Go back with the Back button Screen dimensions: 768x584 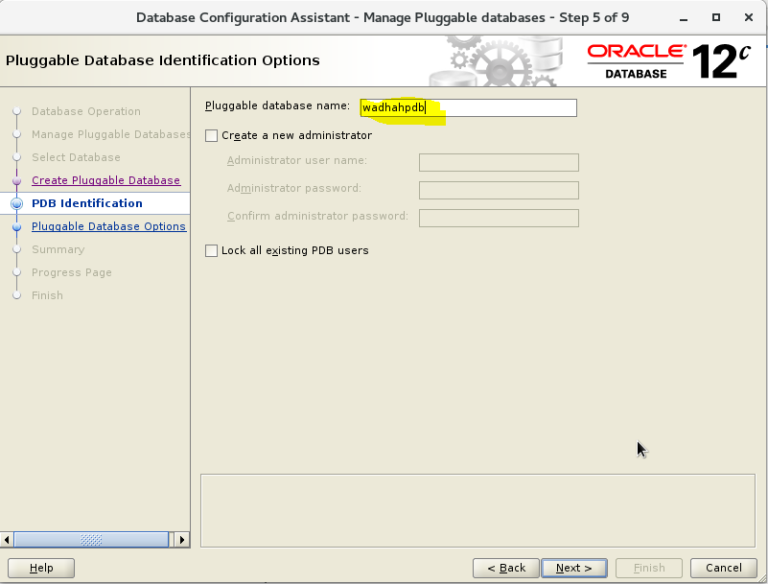click(x=506, y=568)
